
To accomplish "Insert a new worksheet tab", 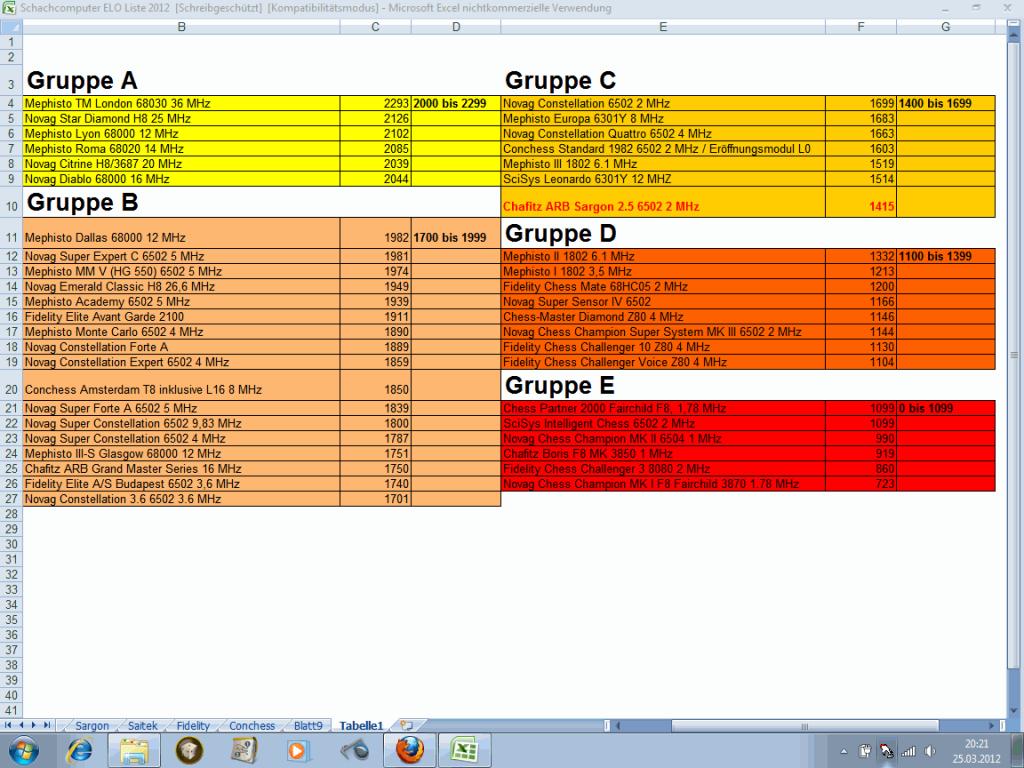I will tap(407, 726).
